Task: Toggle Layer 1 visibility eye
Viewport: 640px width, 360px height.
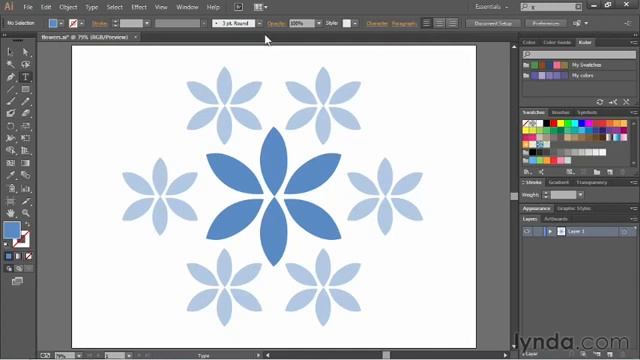Action: 527,231
